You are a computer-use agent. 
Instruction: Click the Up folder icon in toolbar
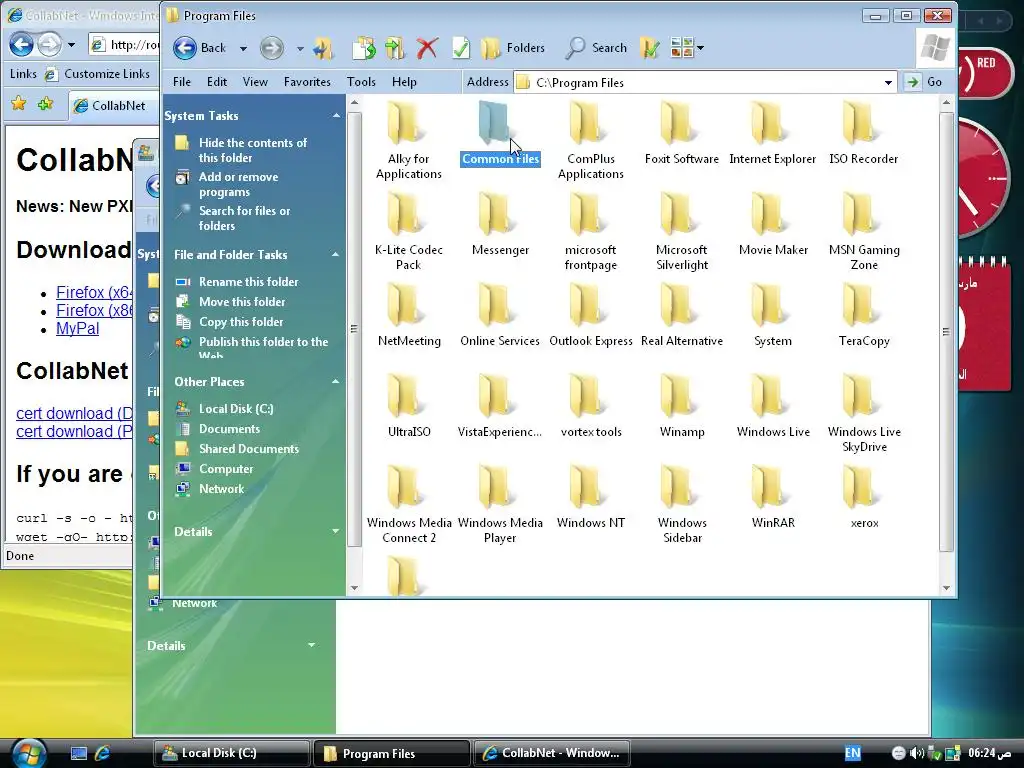point(323,48)
